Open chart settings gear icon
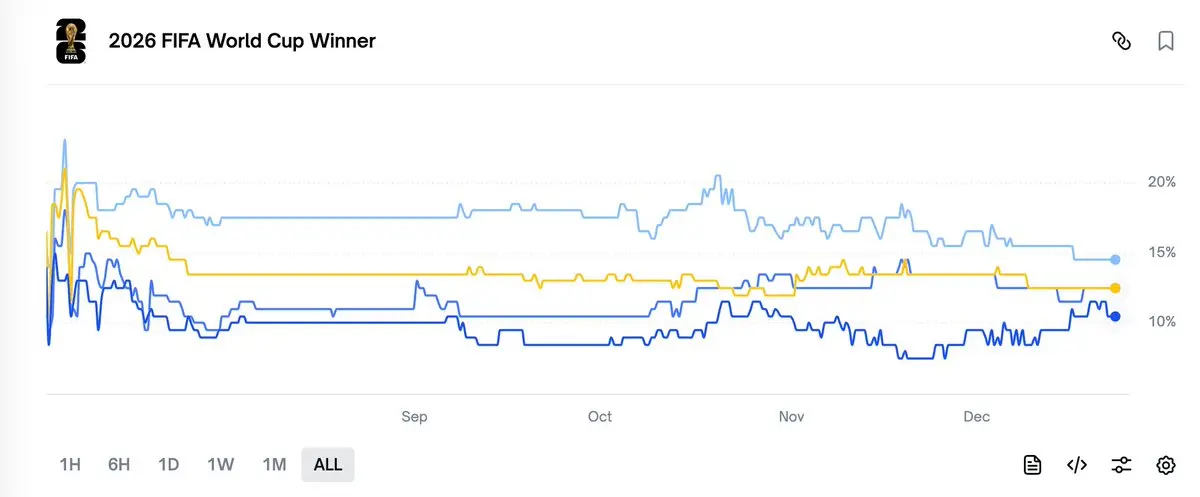Screen dimensions: 1200x497 [1165, 464]
